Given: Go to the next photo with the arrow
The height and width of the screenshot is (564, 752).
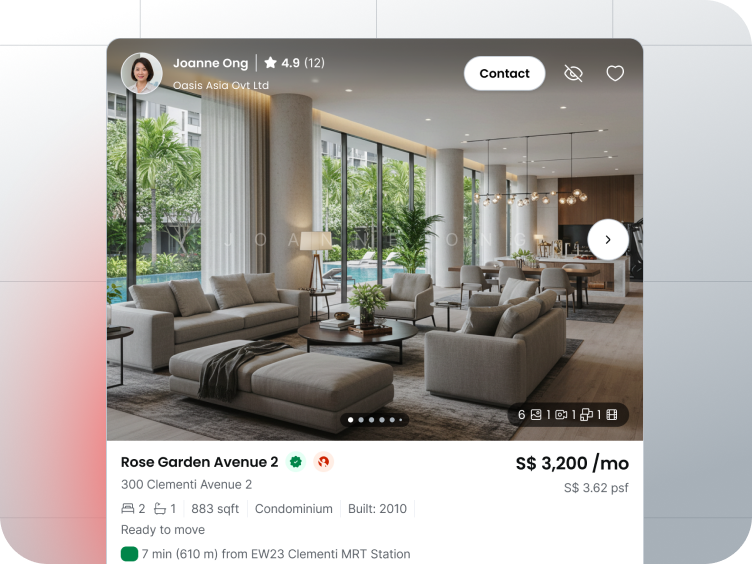Looking at the screenshot, I should (608, 239).
